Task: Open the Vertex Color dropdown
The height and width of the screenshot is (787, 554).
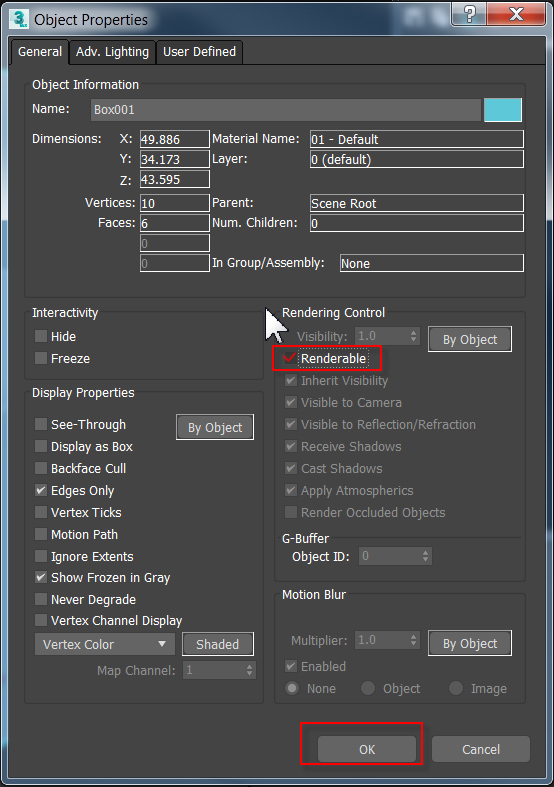Action: (x=104, y=644)
